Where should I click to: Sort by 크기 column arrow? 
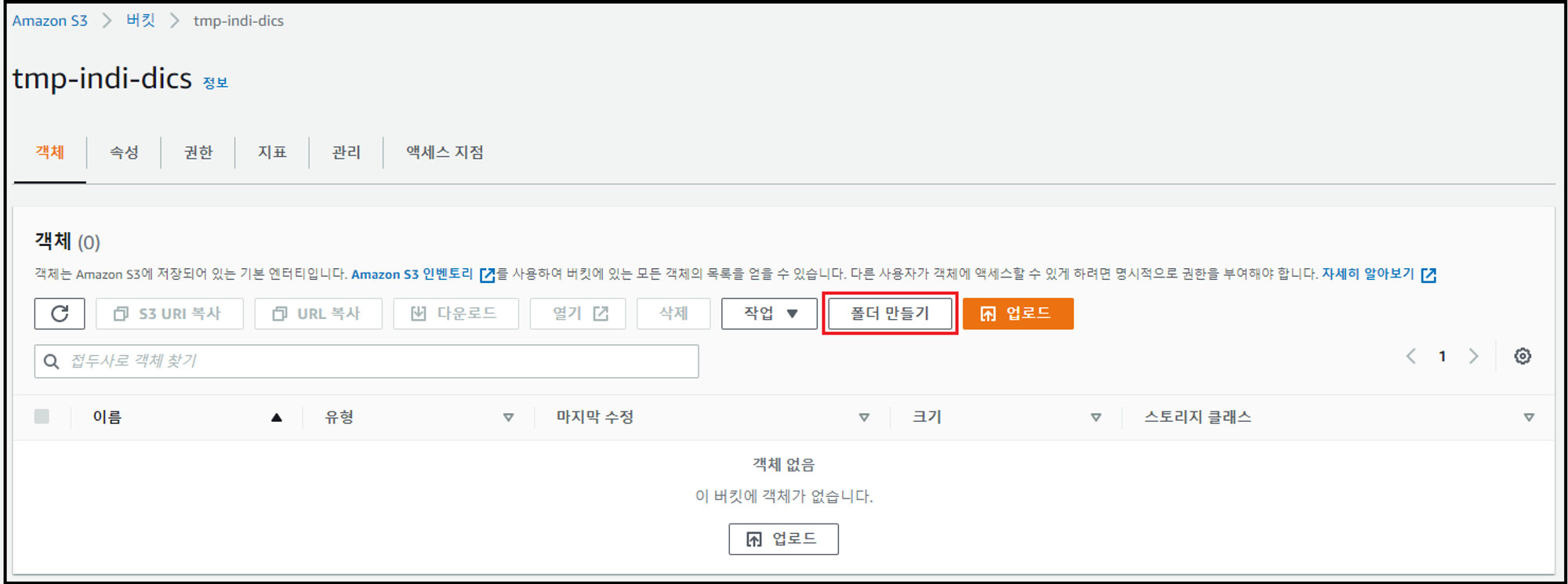click(x=1096, y=418)
